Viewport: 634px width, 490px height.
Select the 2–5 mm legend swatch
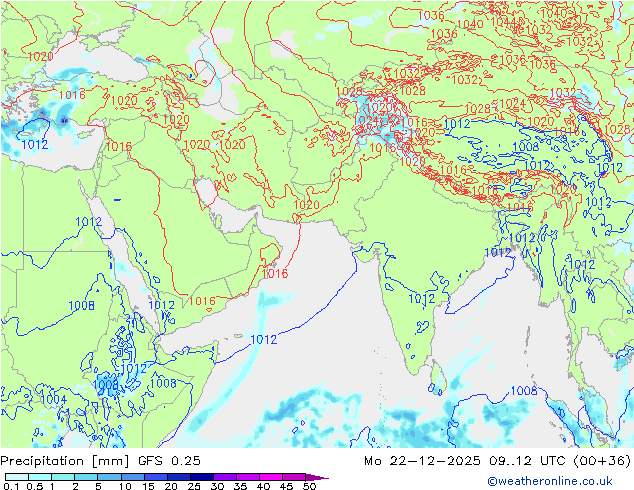click(x=86, y=477)
